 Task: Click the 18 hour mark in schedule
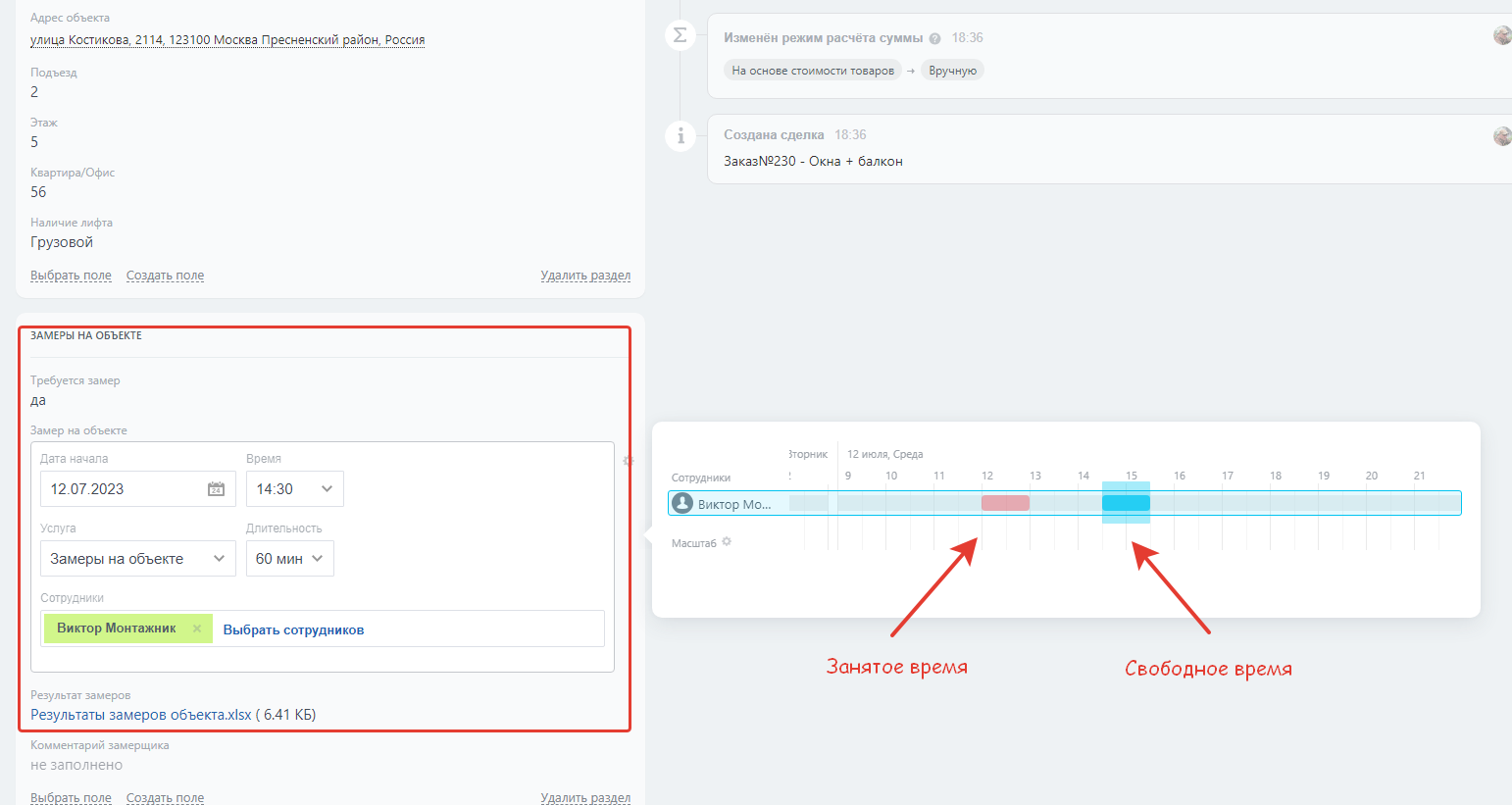tap(1276, 476)
